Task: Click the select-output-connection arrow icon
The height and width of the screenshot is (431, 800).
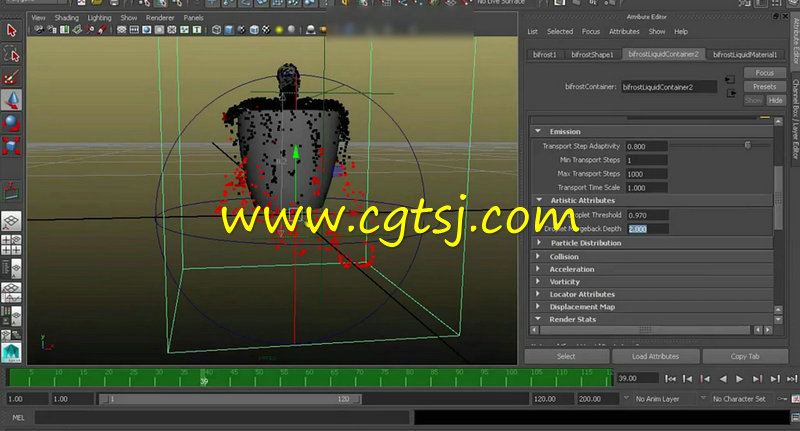Action: pyautogui.click(x=730, y=93)
